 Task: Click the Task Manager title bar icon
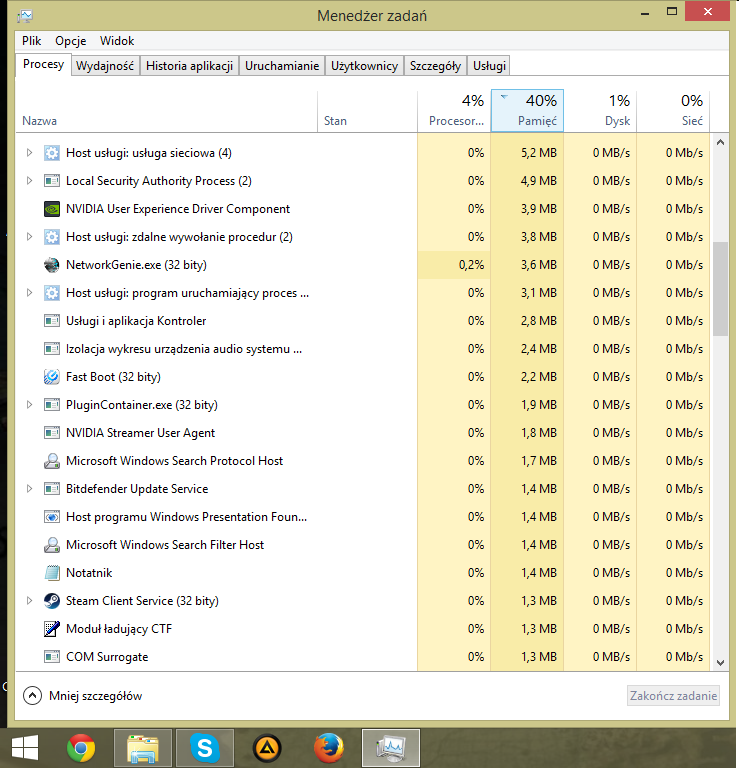(x=25, y=16)
